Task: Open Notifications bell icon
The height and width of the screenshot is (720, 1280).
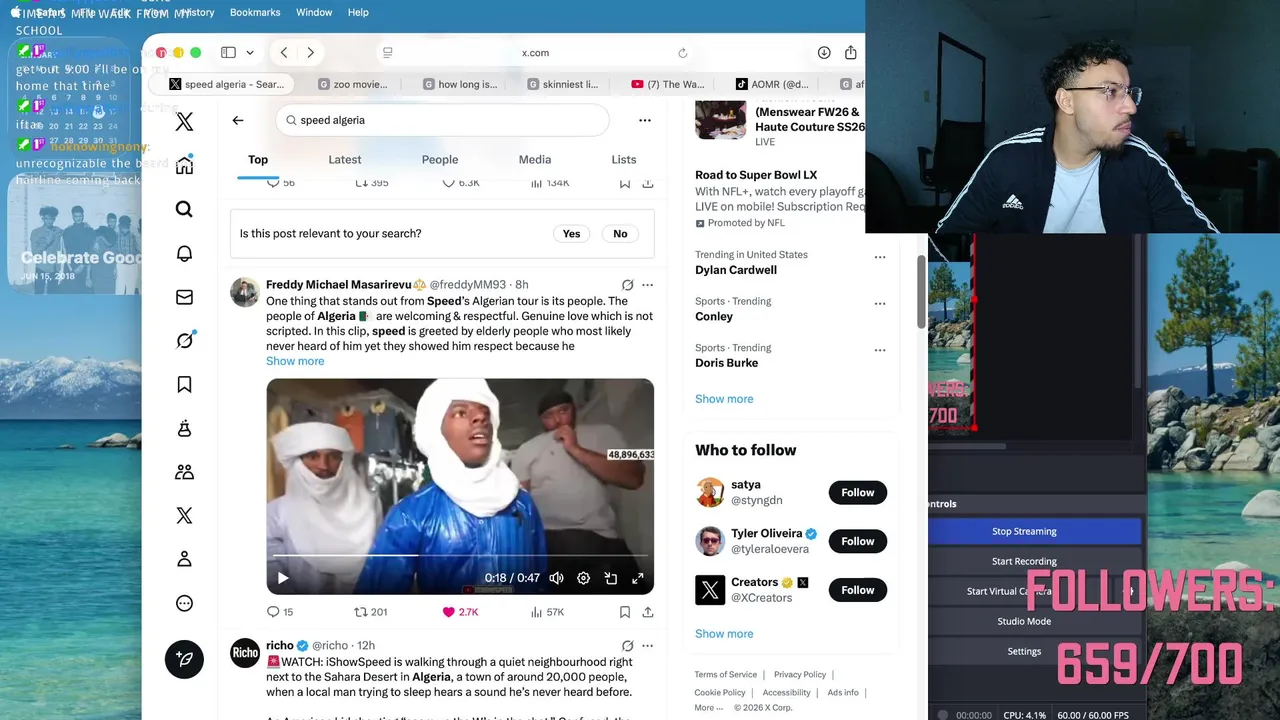Action: click(x=184, y=253)
